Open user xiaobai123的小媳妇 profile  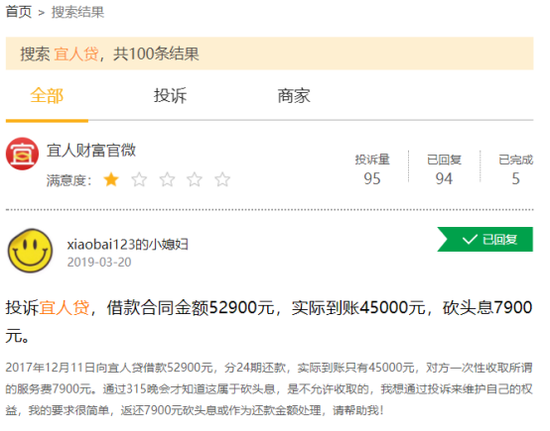point(128,244)
